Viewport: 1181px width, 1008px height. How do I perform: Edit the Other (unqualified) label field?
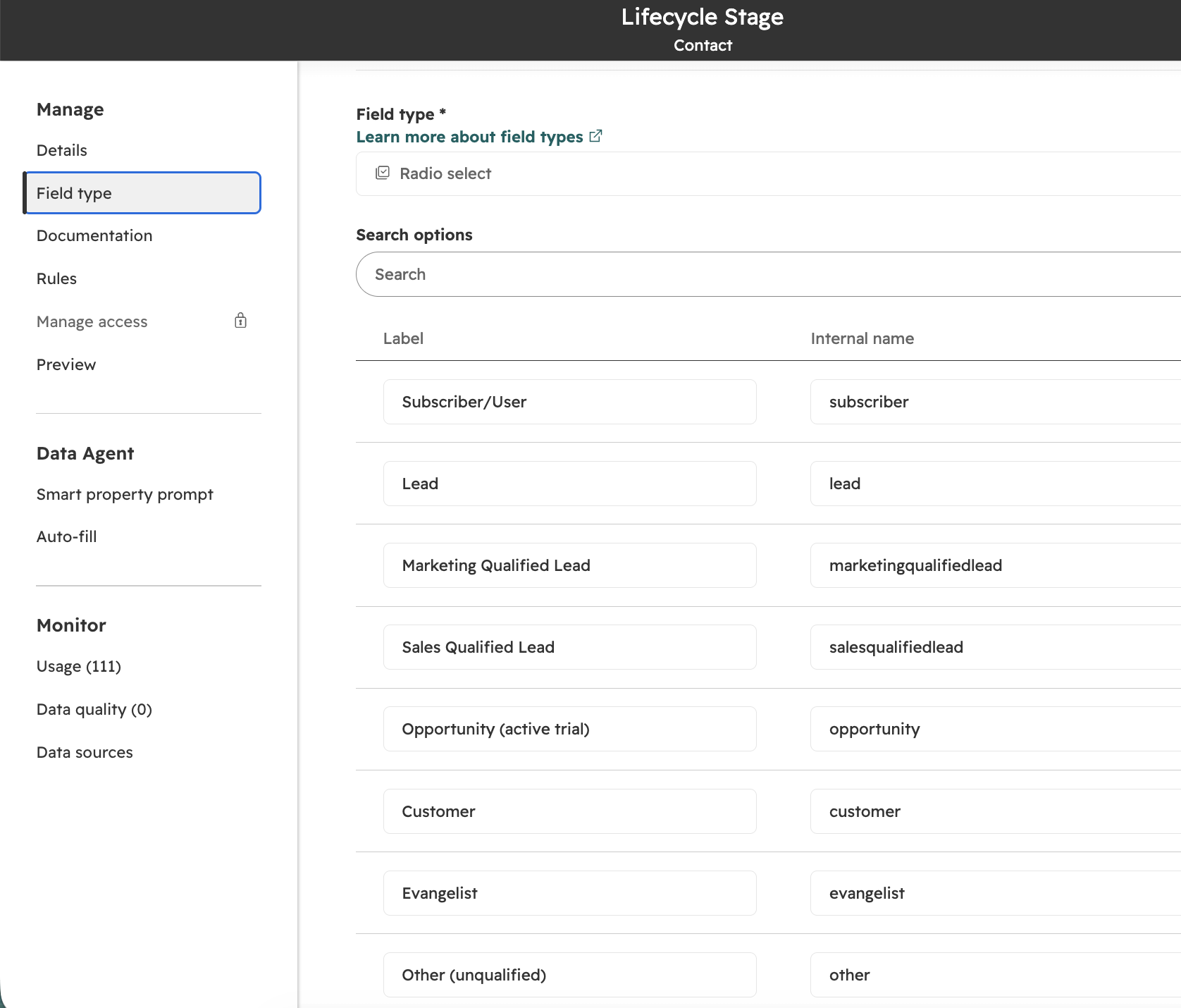570,975
